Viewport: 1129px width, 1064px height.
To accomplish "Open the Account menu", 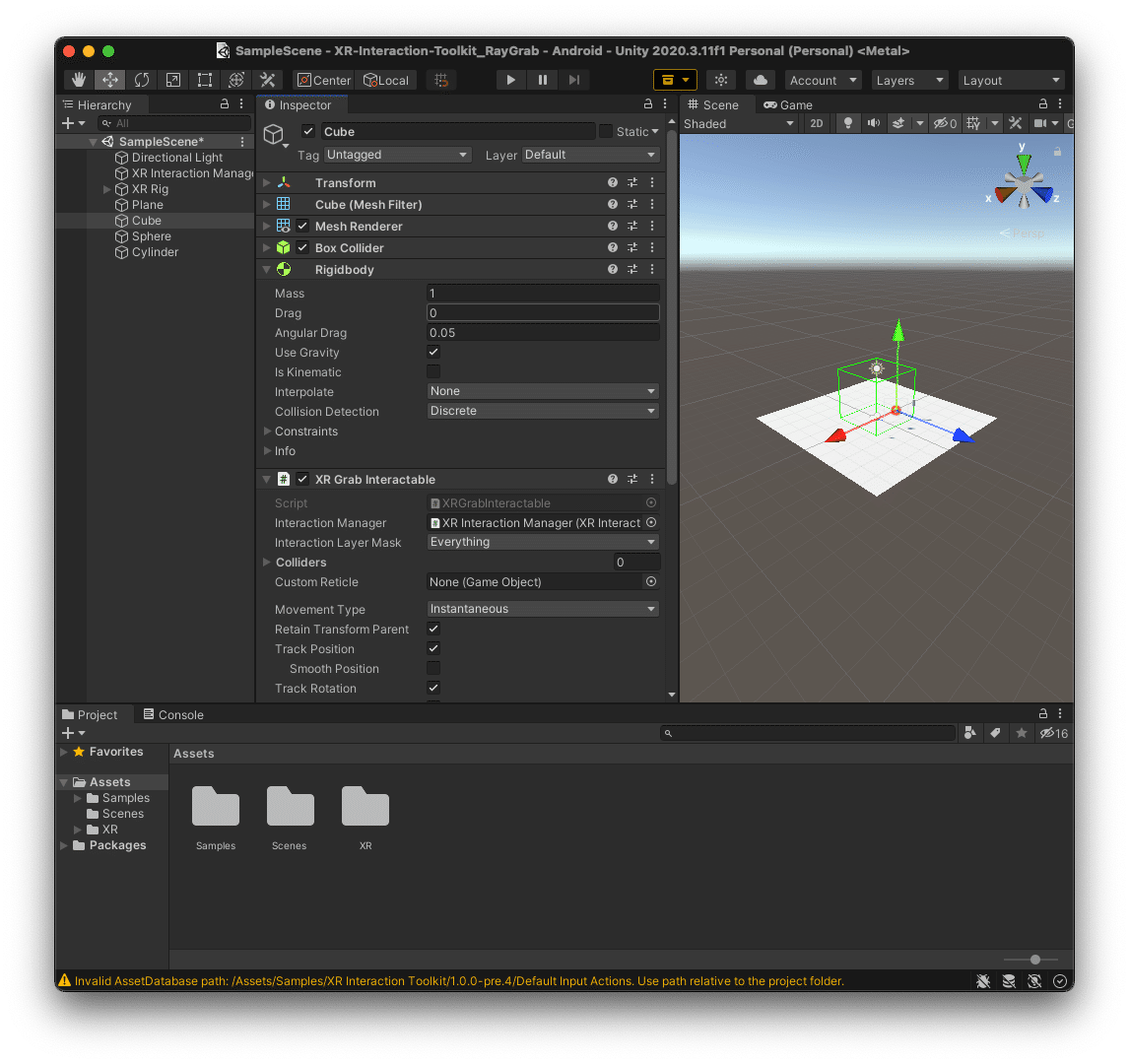I will (x=823, y=80).
